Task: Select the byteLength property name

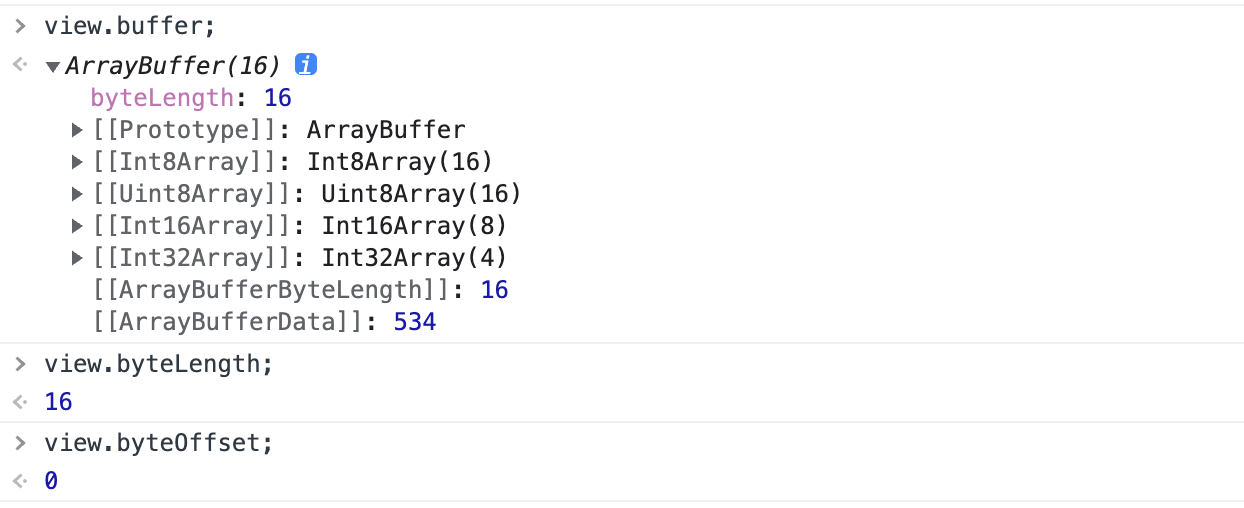Action: [x=163, y=98]
